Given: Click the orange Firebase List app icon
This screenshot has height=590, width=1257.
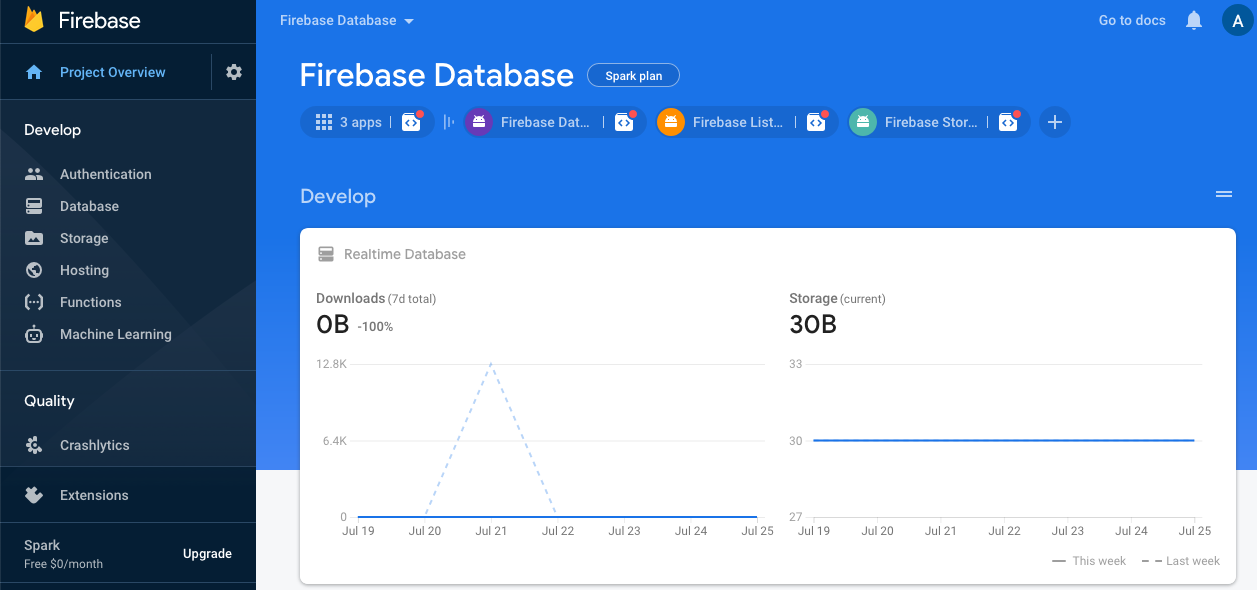Looking at the screenshot, I should tap(671, 122).
